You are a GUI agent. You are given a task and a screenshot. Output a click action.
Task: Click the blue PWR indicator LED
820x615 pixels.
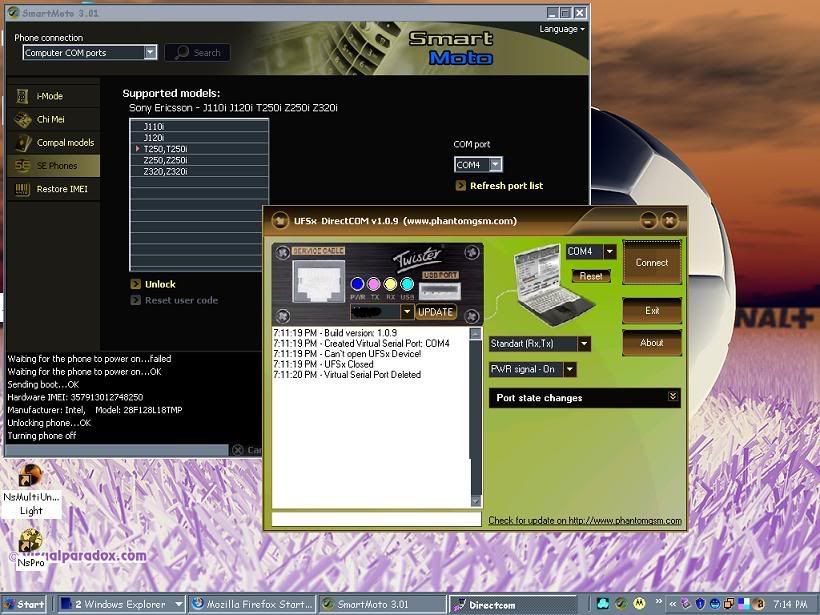coord(358,284)
